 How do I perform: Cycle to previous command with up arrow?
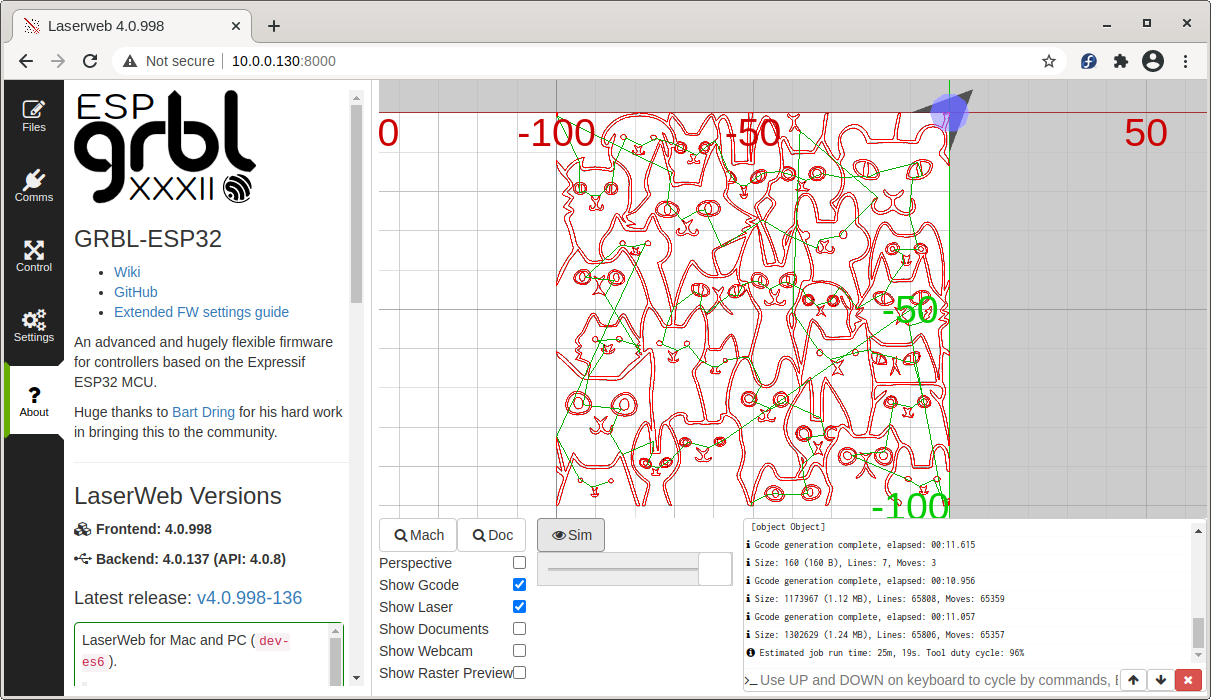click(x=1133, y=680)
